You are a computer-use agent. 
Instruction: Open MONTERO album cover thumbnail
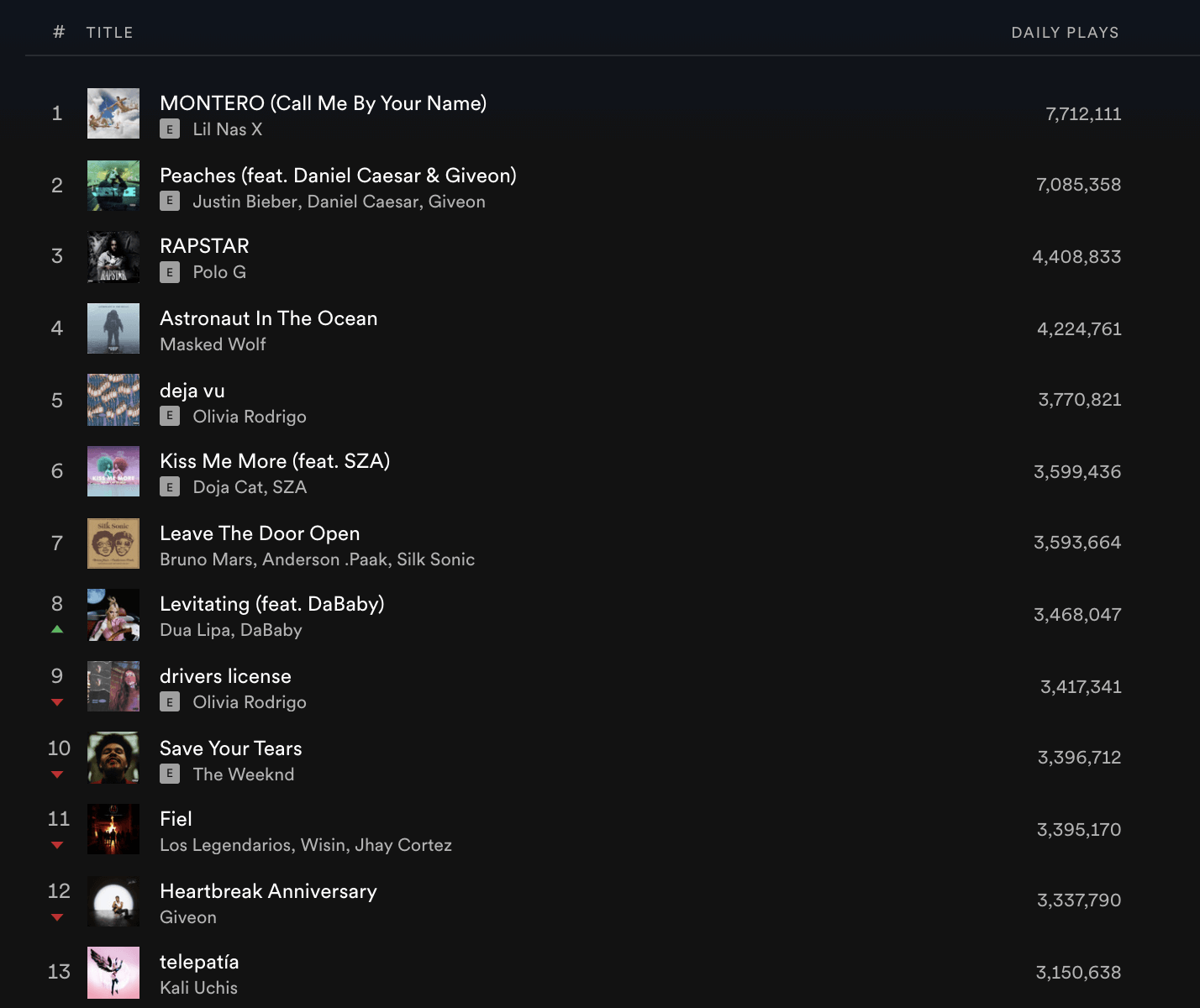click(113, 113)
